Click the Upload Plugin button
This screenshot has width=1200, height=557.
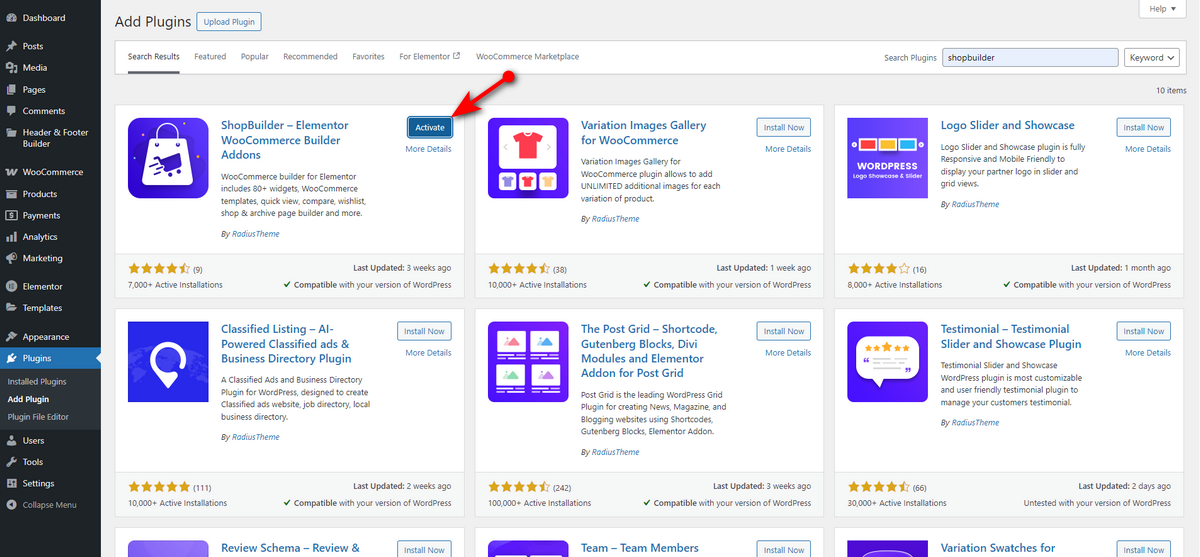point(229,21)
